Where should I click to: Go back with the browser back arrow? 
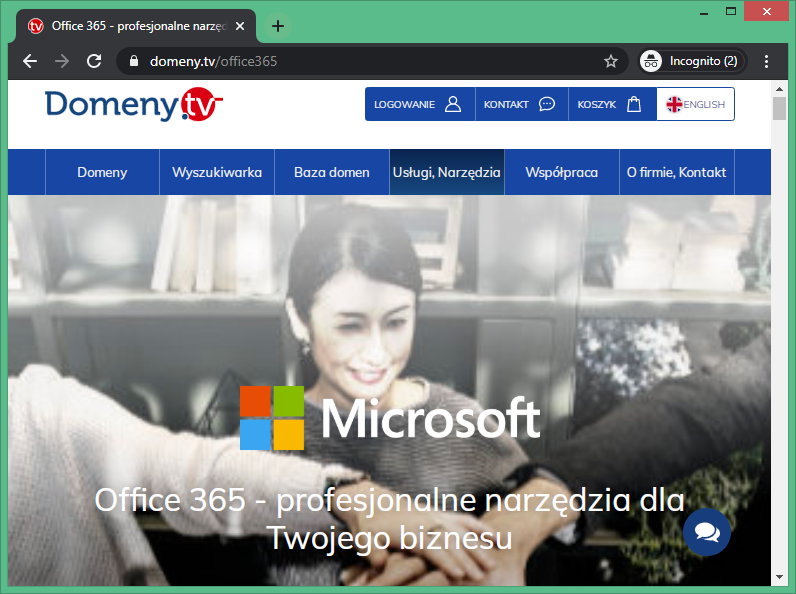click(x=30, y=61)
